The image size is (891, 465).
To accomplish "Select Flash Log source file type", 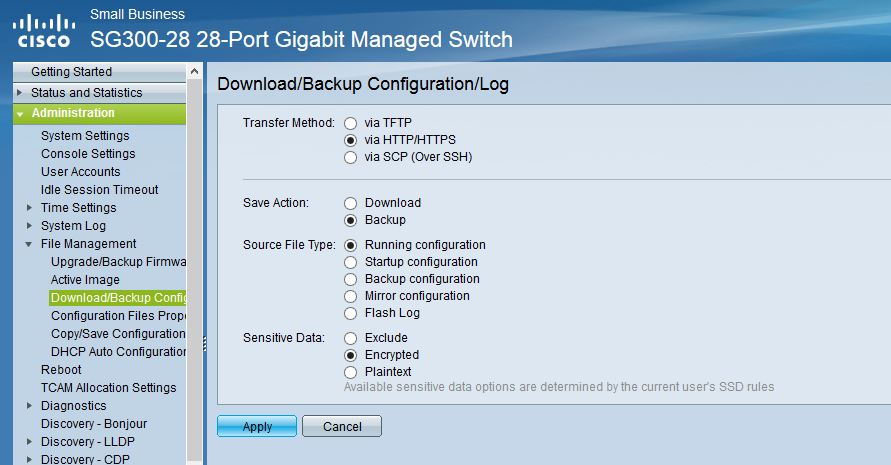I will [x=350, y=313].
